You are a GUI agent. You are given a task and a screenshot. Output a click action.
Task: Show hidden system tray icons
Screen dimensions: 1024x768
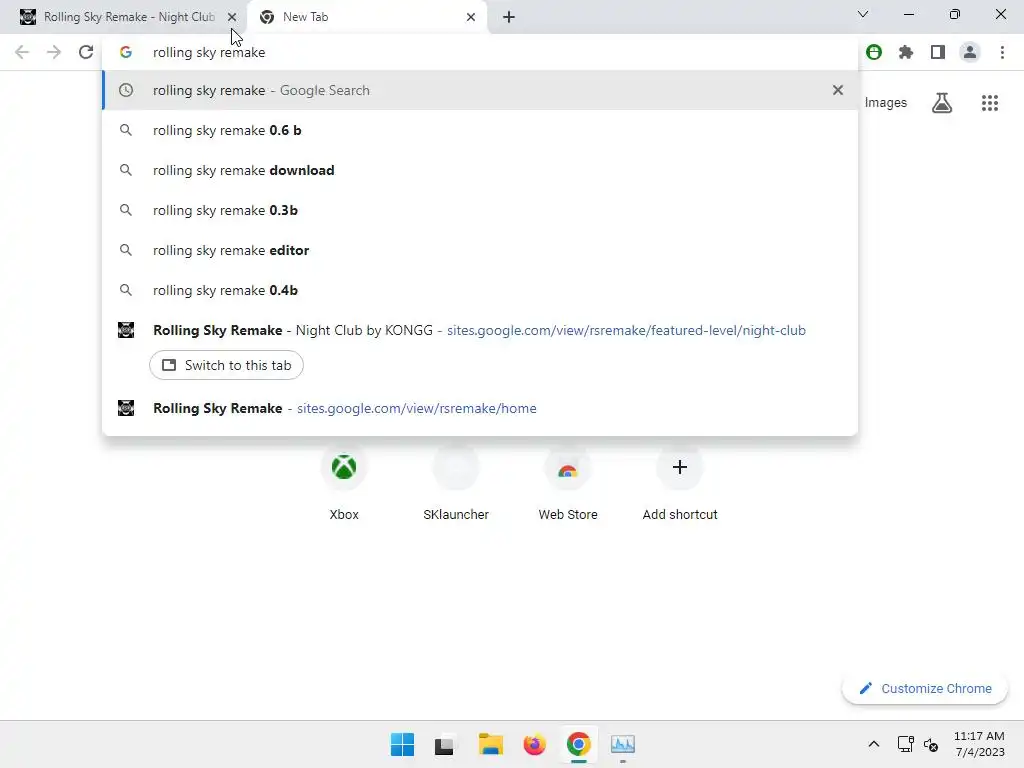click(x=874, y=744)
